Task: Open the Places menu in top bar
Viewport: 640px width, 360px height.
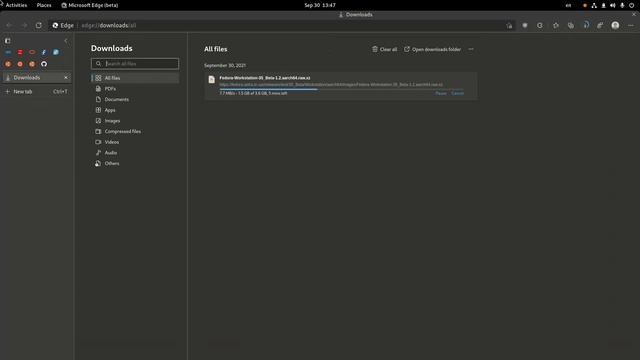Action: click(x=44, y=5)
